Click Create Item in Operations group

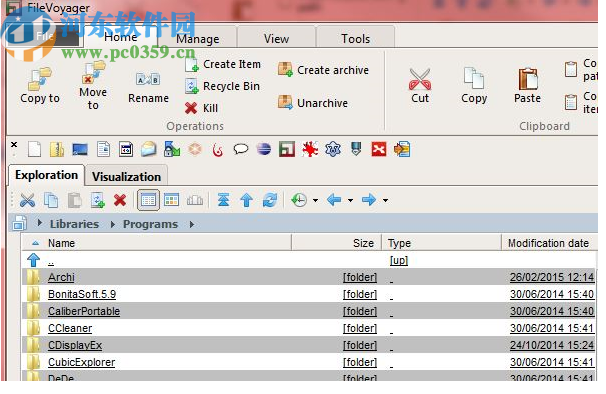point(223,65)
